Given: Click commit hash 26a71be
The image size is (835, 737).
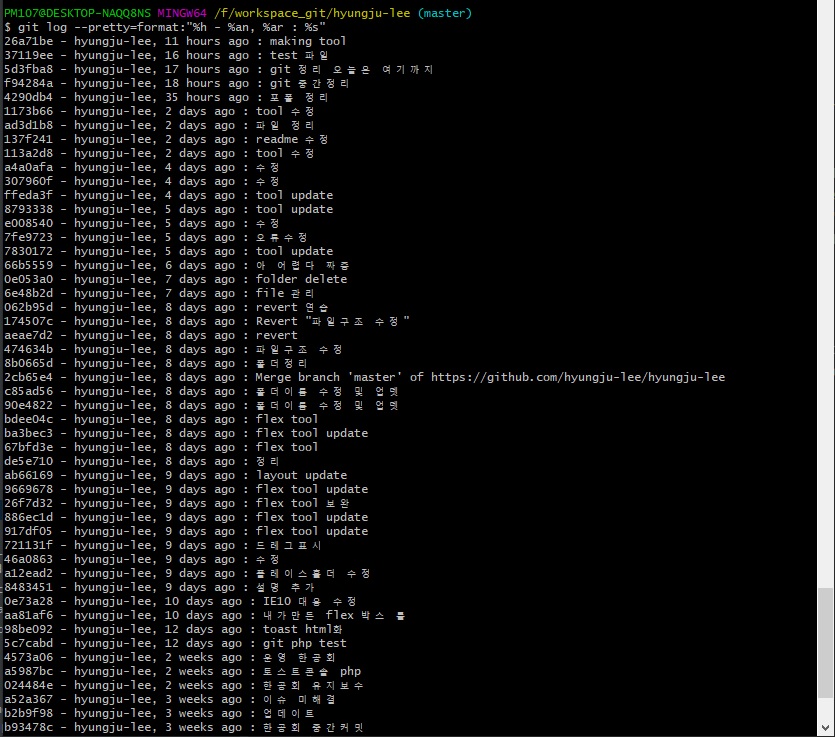Looking at the screenshot, I should click(x=28, y=41).
